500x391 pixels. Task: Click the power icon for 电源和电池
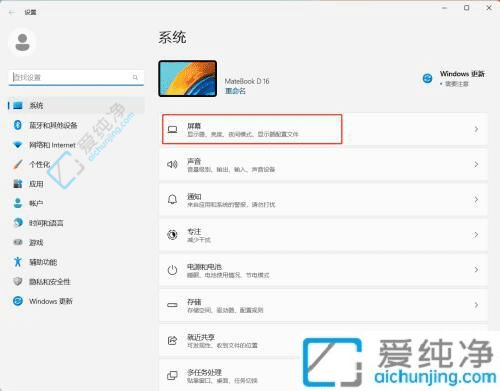172,270
